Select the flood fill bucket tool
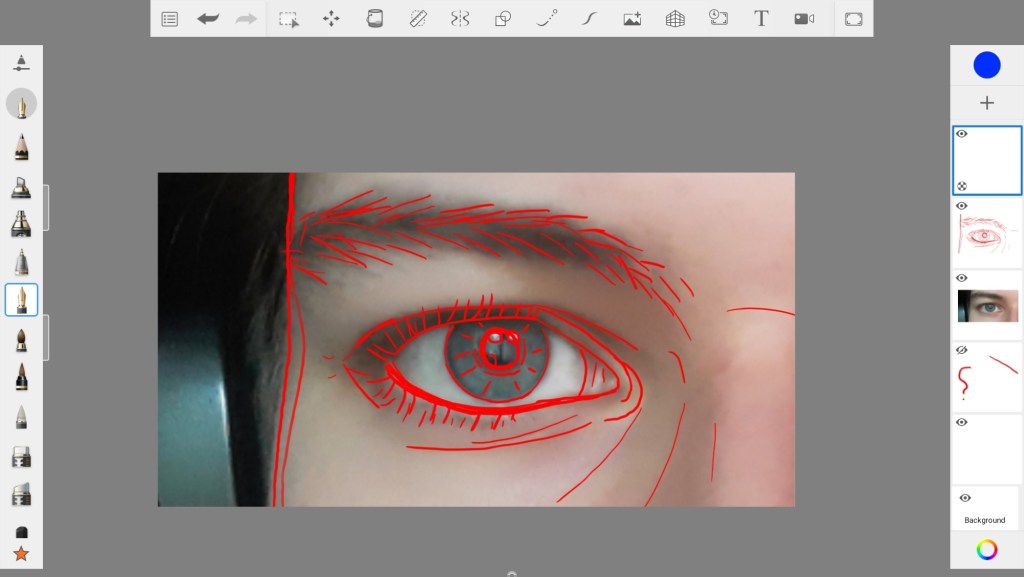 point(375,19)
